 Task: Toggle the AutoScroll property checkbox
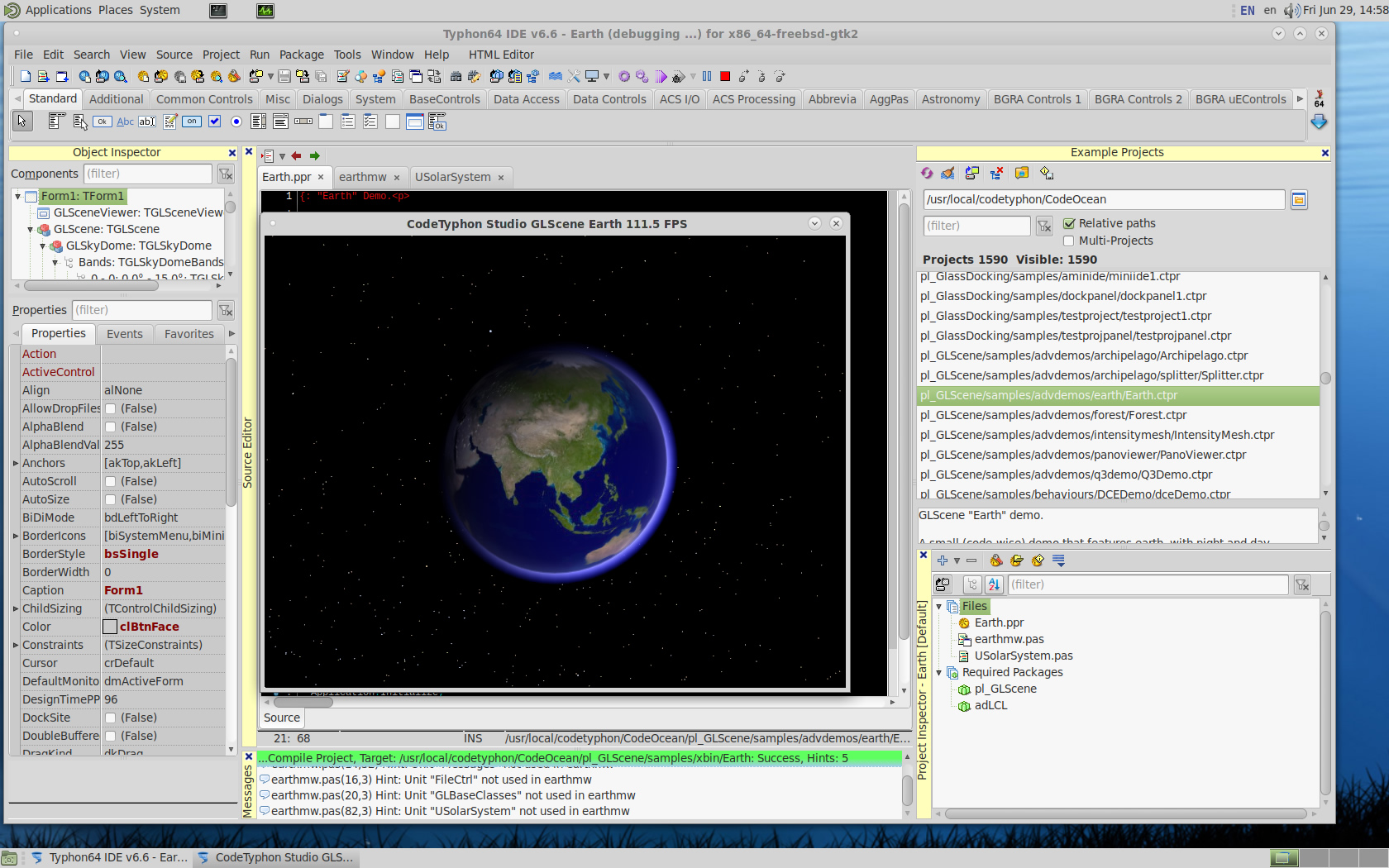point(110,481)
